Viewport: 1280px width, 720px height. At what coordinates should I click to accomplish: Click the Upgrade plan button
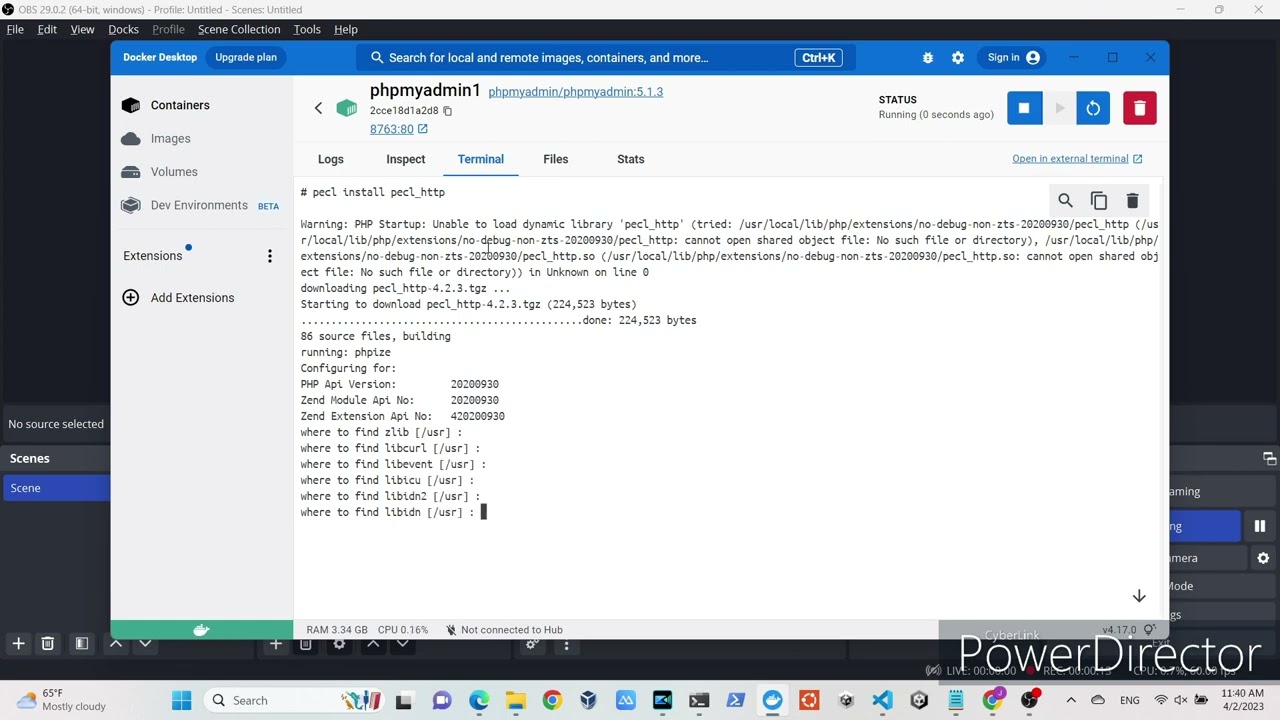pos(246,58)
